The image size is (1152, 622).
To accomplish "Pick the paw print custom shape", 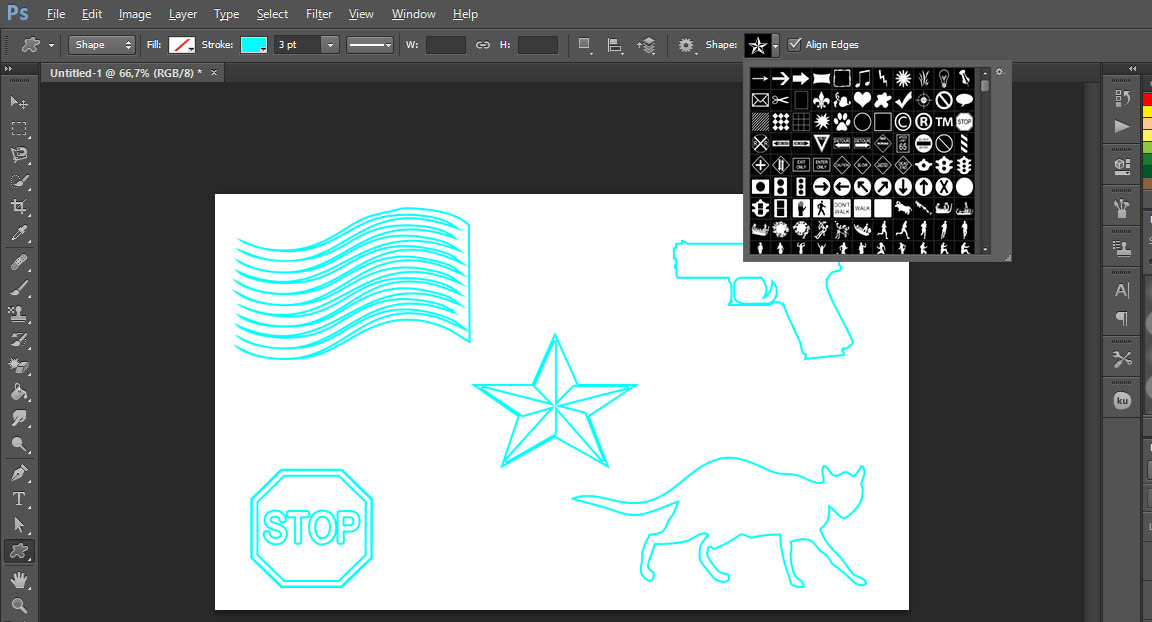I will (x=842, y=122).
